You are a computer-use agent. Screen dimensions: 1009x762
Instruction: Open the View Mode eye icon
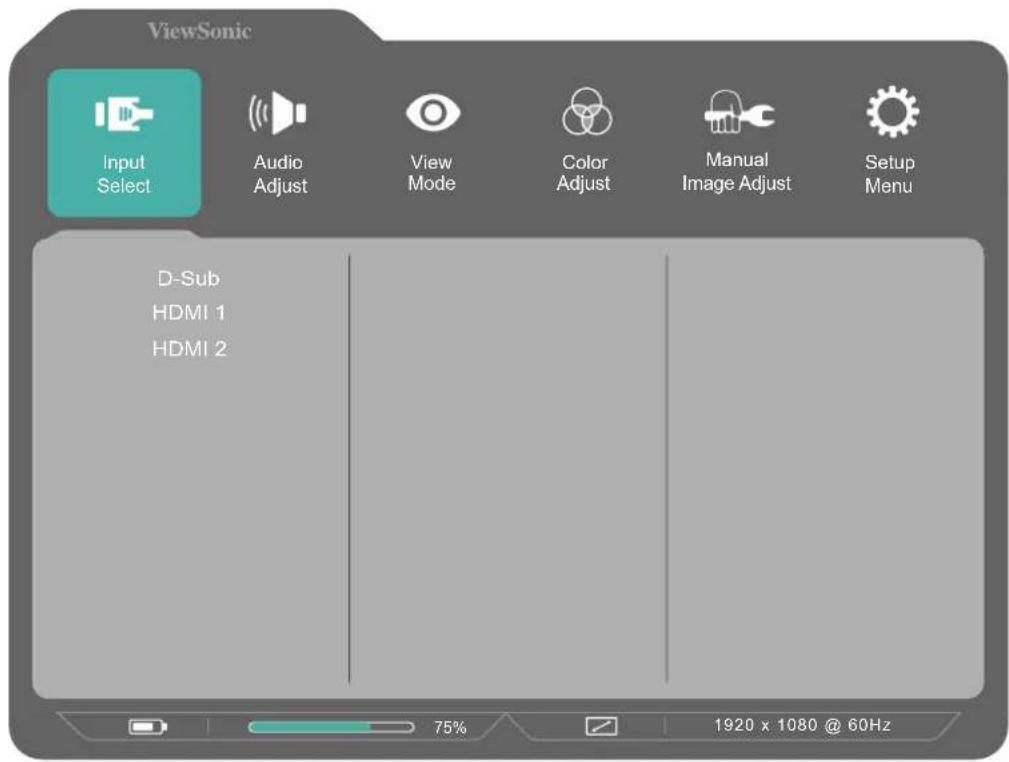432,113
